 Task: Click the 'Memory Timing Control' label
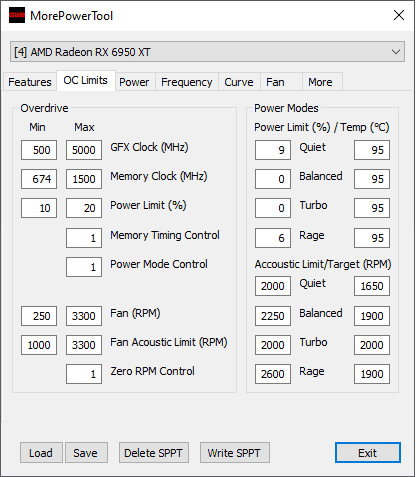(165, 235)
